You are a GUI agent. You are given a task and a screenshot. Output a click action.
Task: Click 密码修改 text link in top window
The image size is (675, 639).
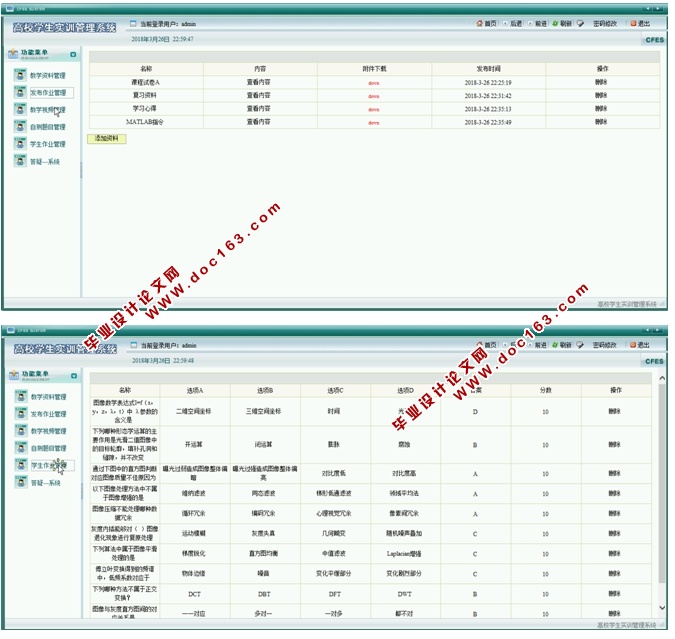pos(605,24)
